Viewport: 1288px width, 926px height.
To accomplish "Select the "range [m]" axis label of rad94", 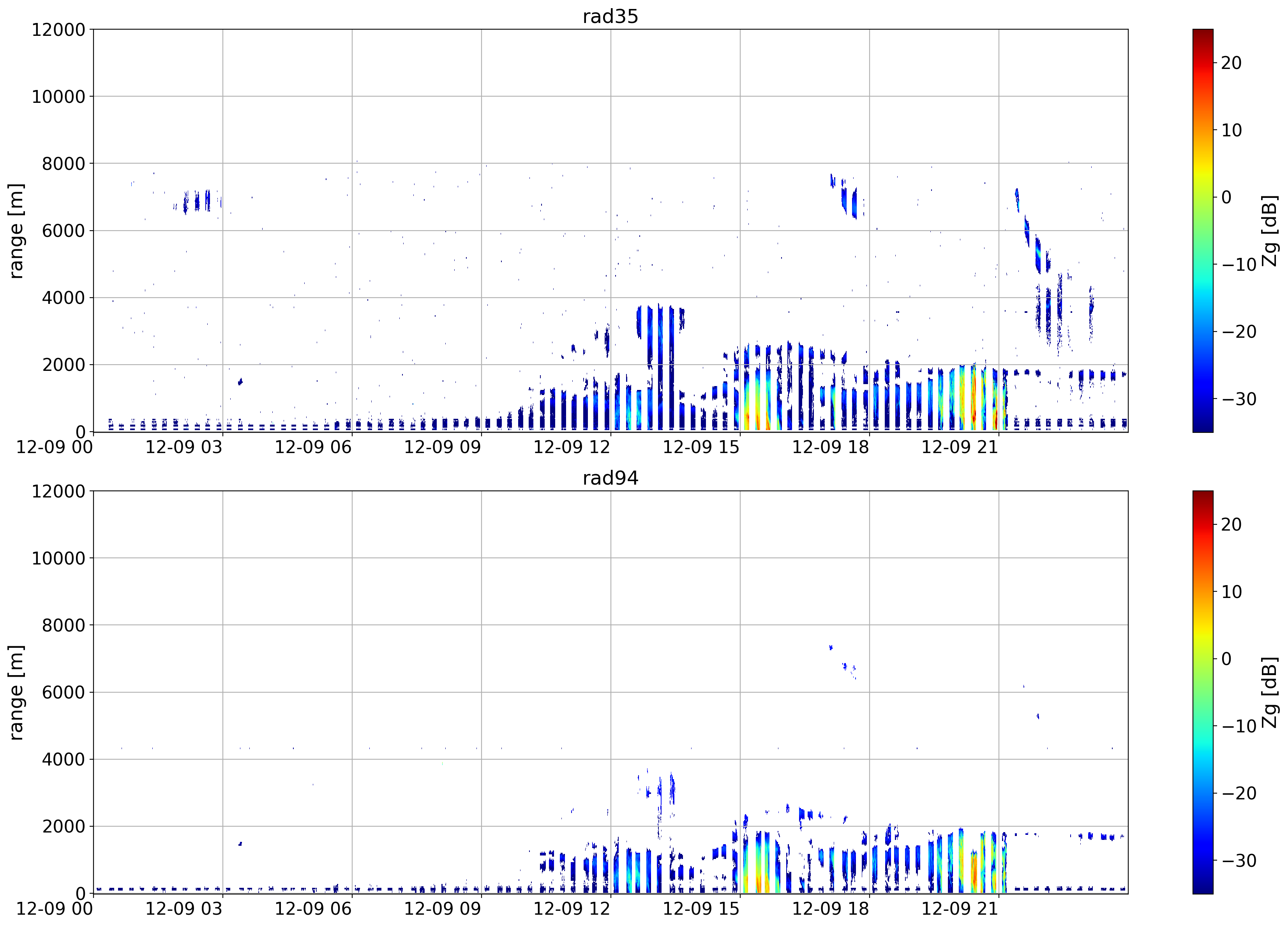I will click(x=16, y=692).
